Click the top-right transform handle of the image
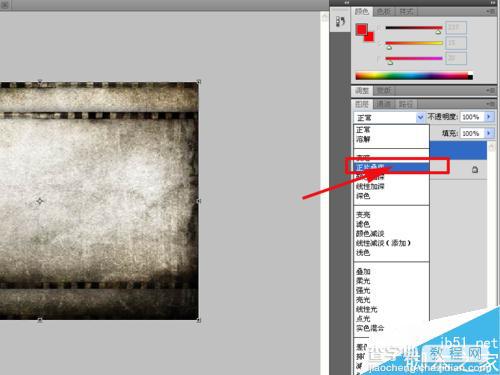 point(199,82)
